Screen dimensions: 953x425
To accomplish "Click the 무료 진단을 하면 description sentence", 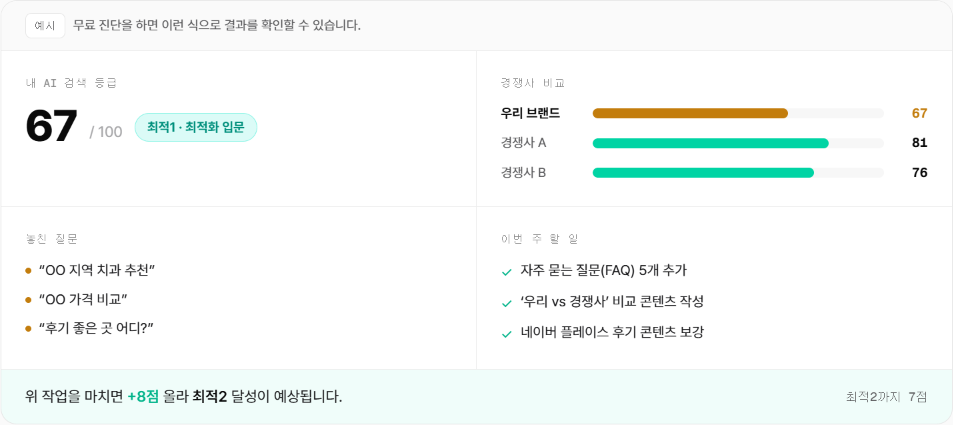I will 217,26.
